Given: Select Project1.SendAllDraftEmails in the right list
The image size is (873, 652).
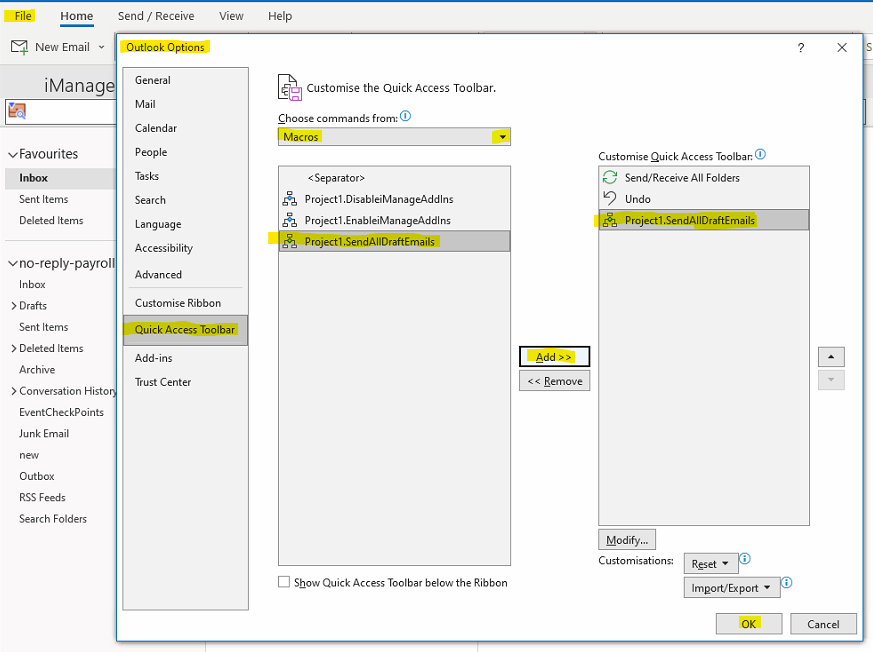Looking at the screenshot, I should 690,220.
